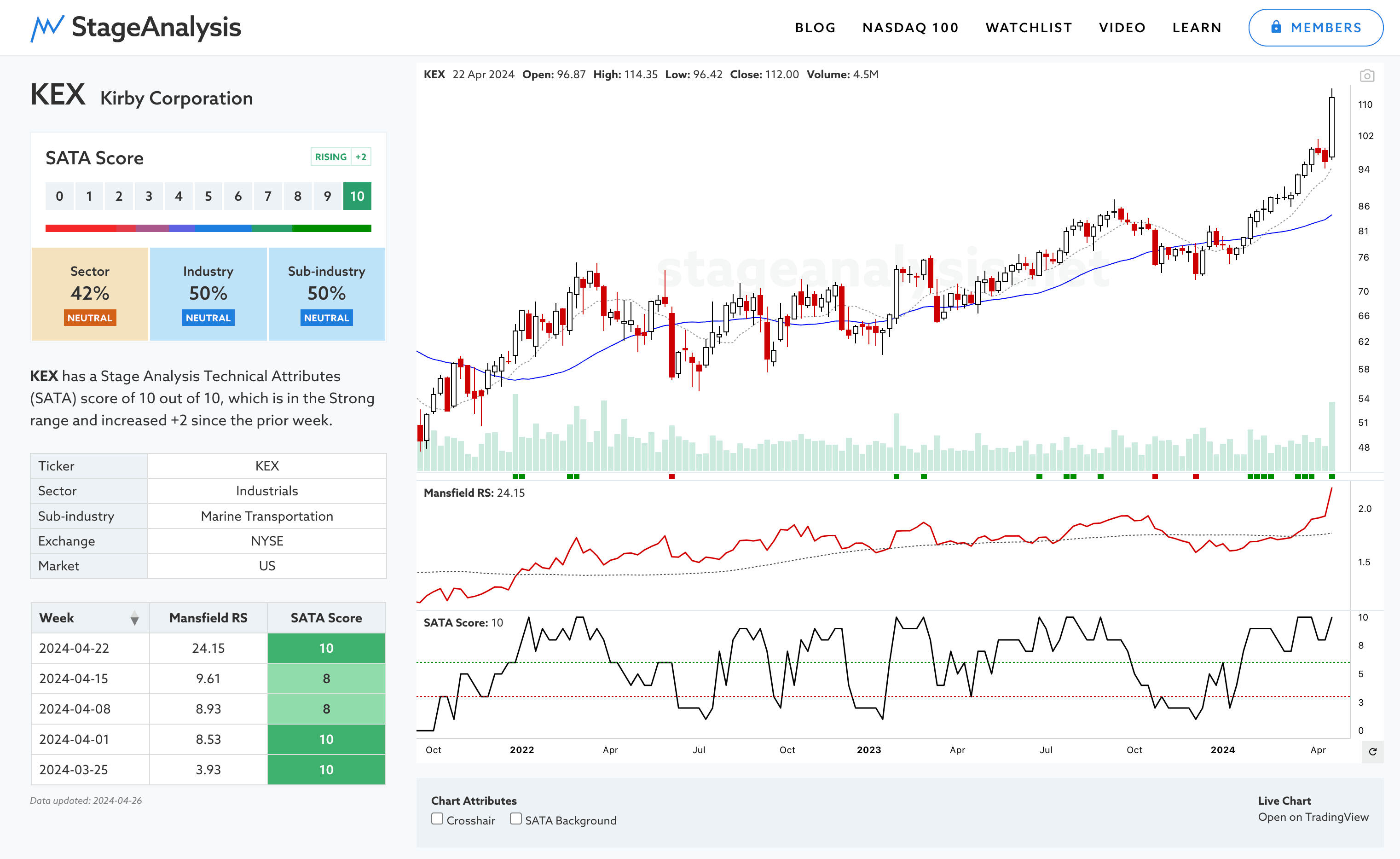The height and width of the screenshot is (859, 1400).
Task: Click SATA score box 8
Action: (x=298, y=196)
